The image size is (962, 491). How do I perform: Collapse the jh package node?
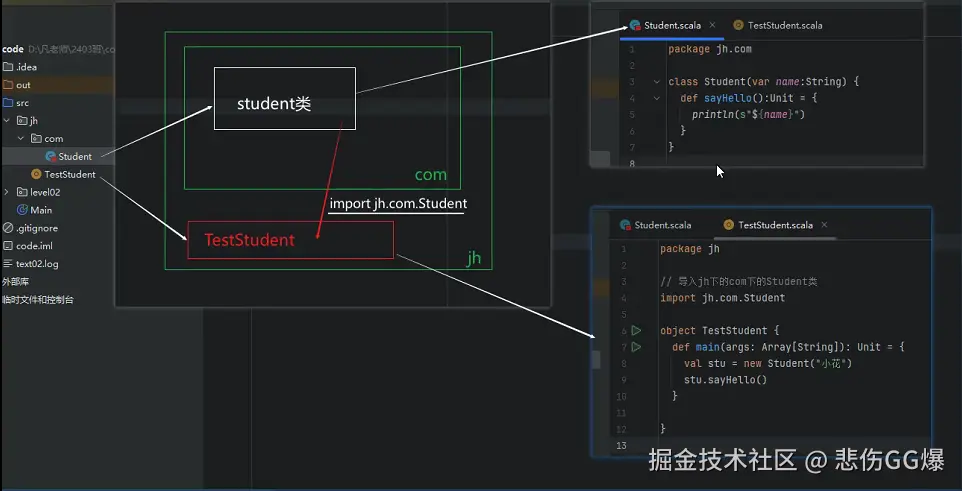(x=7, y=120)
